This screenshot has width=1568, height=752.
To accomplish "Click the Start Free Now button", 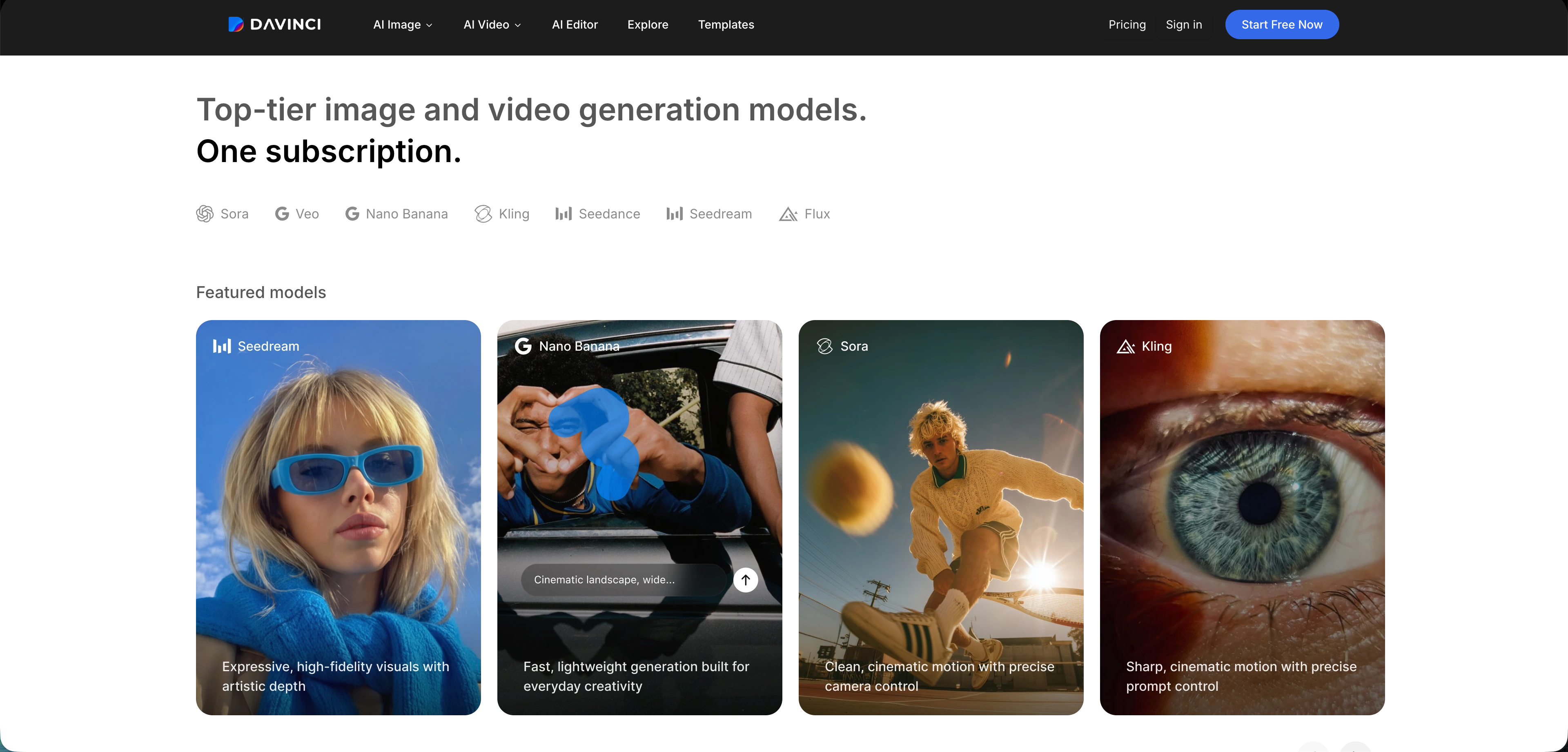I will click(x=1281, y=25).
